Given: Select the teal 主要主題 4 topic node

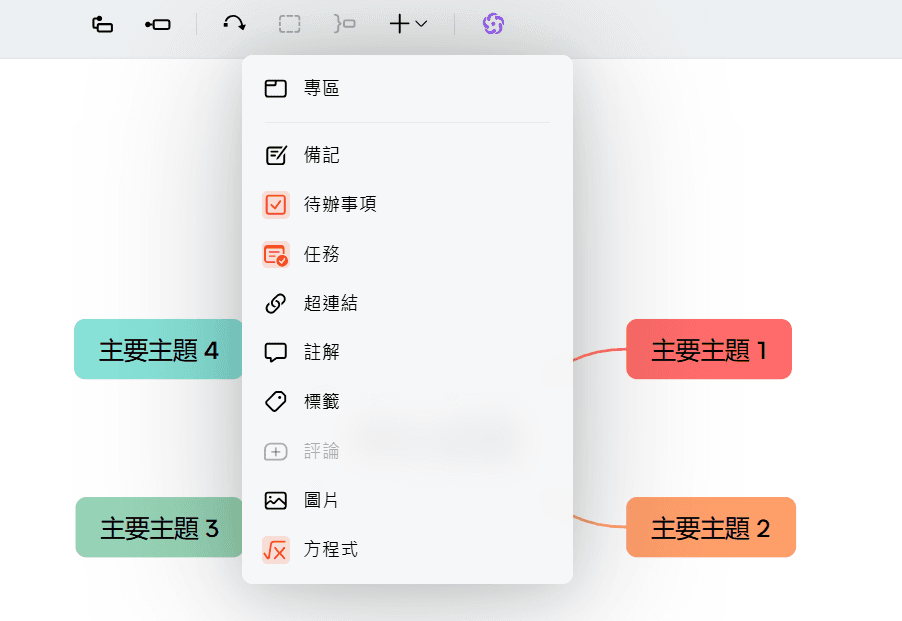Looking at the screenshot, I should tap(157, 349).
